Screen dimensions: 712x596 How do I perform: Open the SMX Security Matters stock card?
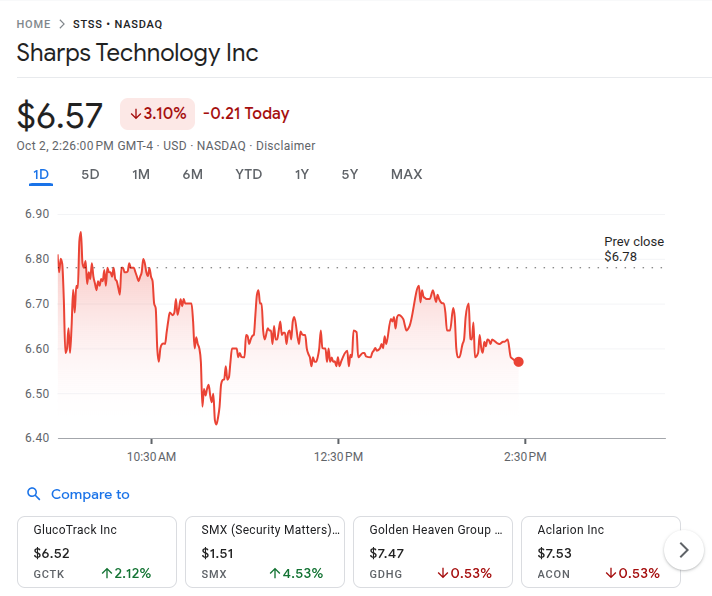click(x=264, y=551)
